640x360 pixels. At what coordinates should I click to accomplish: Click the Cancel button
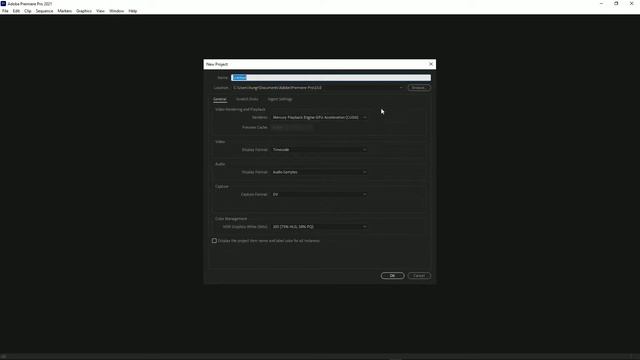pyautogui.click(x=419, y=276)
